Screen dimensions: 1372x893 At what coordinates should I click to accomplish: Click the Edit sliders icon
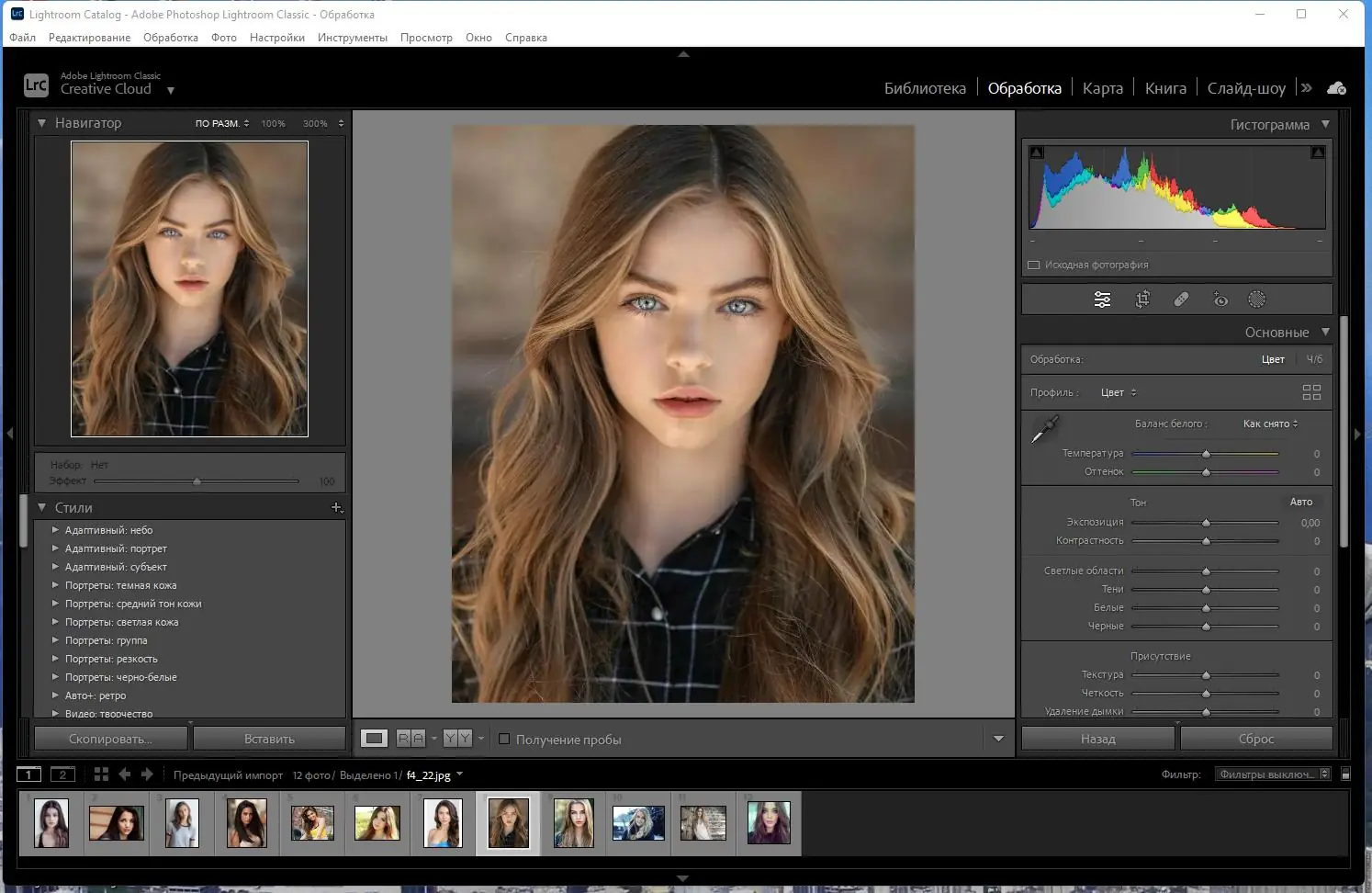coord(1102,300)
